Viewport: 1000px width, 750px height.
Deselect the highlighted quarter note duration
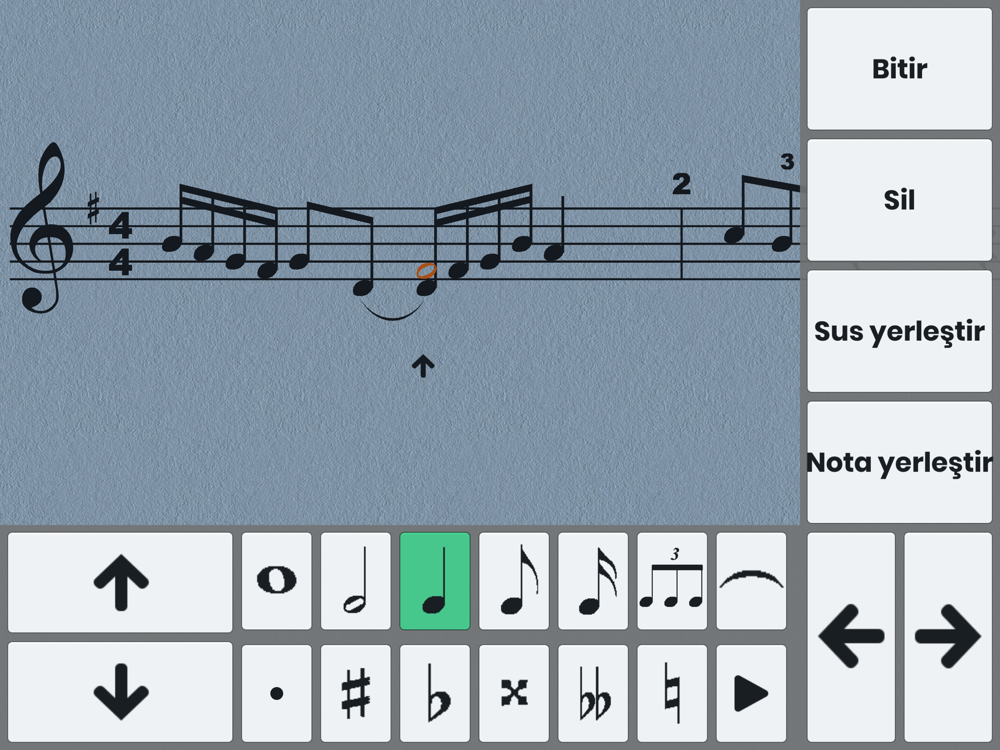tap(435, 581)
